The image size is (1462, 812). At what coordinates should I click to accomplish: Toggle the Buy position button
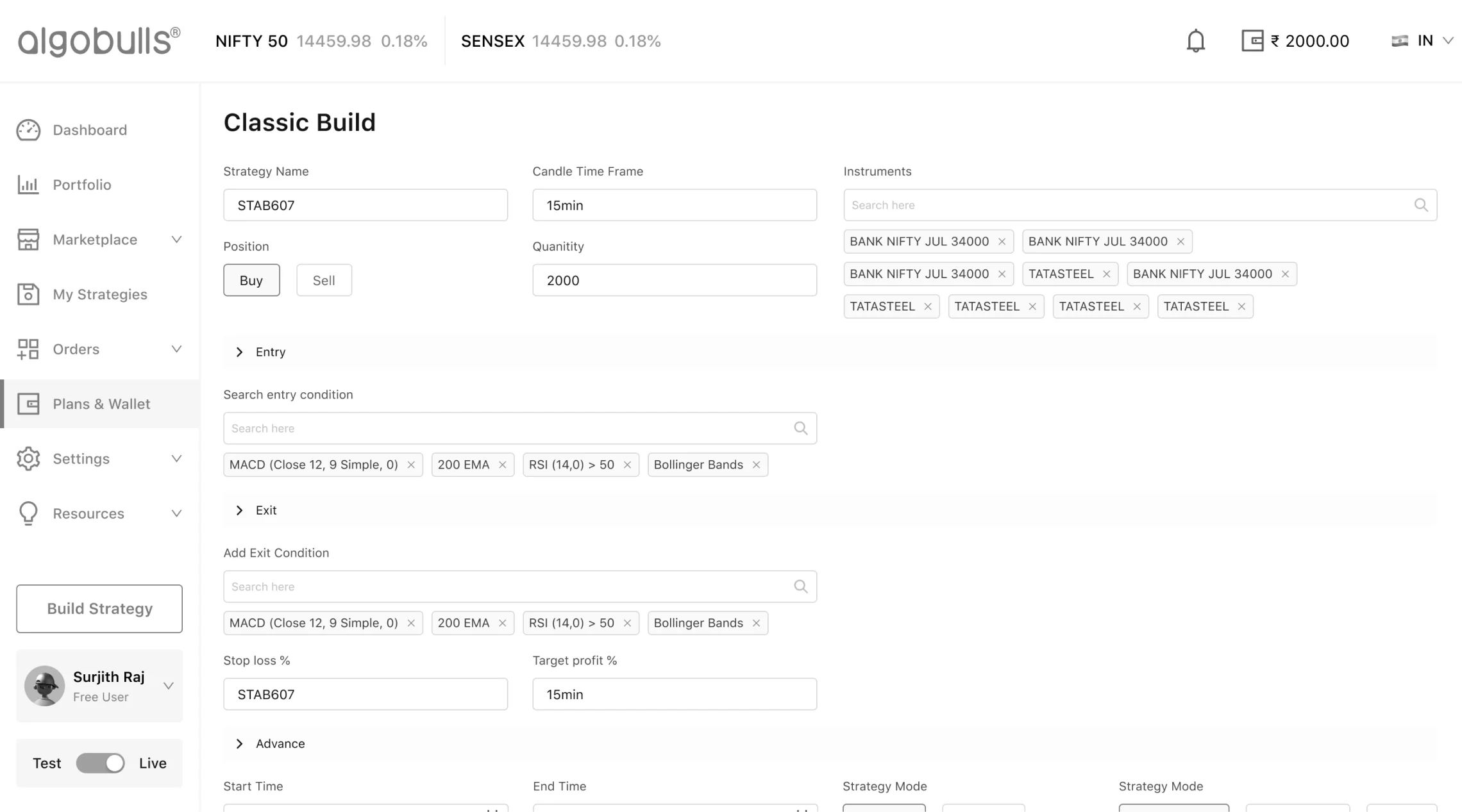coord(251,280)
